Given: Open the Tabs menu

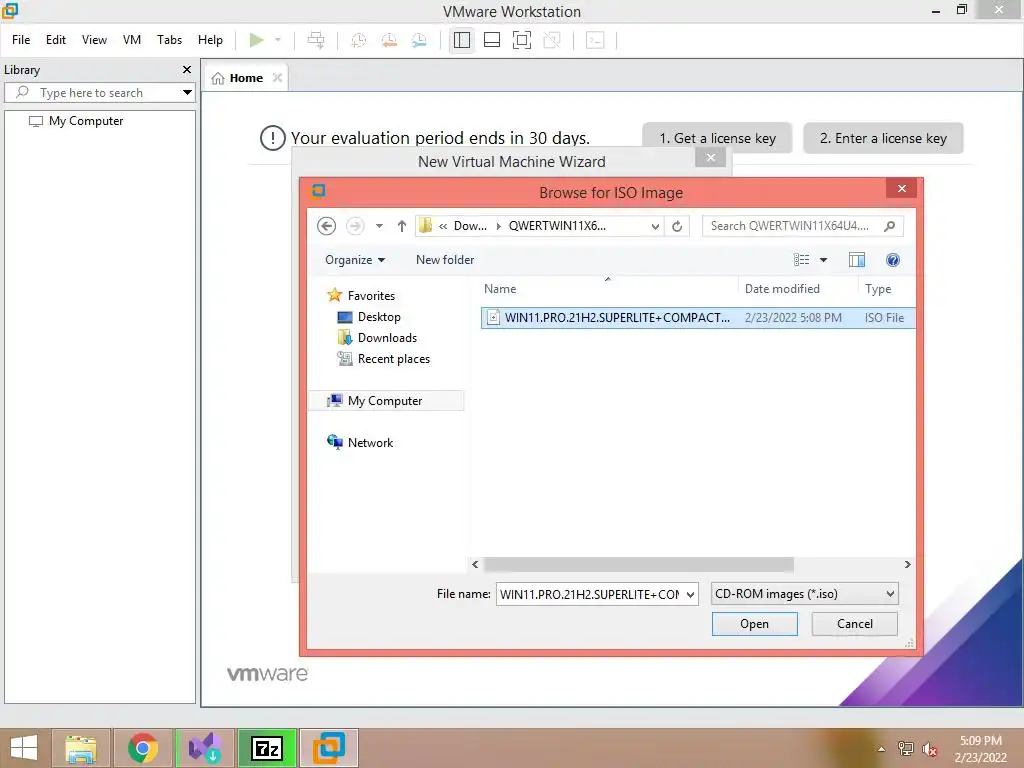Looking at the screenshot, I should (169, 40).
